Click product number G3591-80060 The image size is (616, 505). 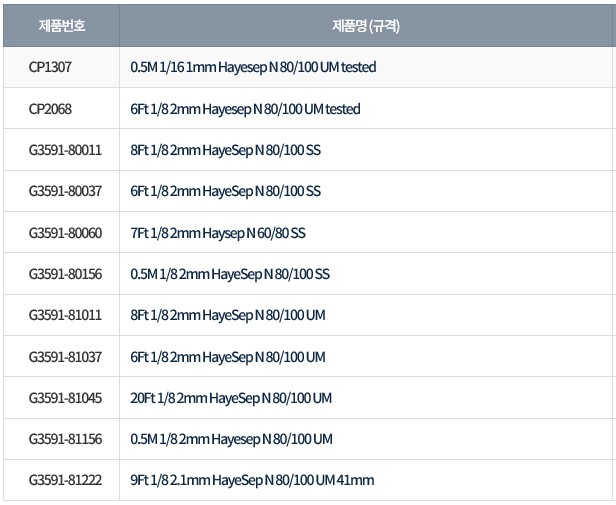65,233
